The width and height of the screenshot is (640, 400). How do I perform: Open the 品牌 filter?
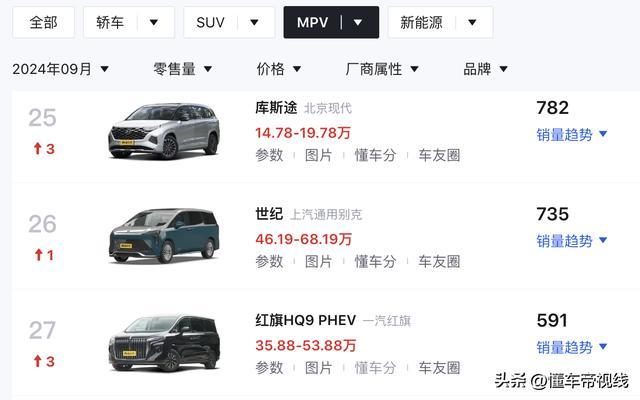pos(485,69)
